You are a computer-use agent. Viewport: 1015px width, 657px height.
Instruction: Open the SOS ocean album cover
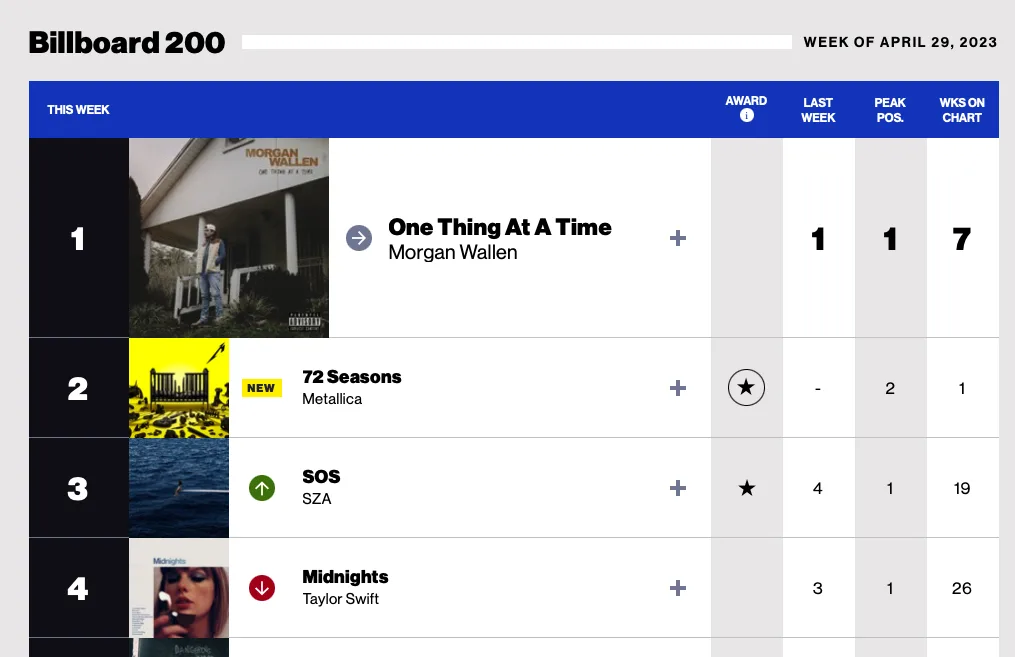tap(179, 488)
